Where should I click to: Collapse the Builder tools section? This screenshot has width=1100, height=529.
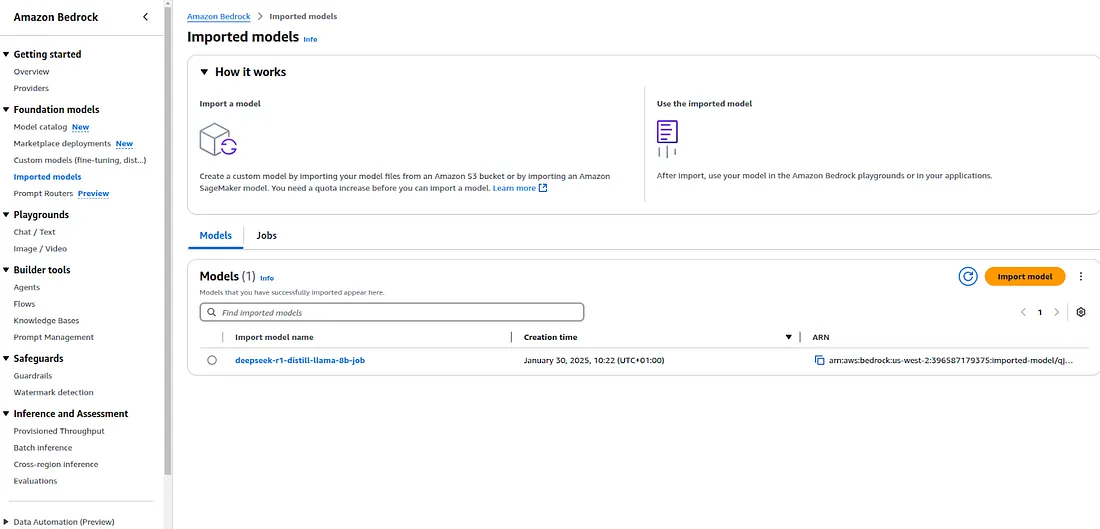coord(6,269)
